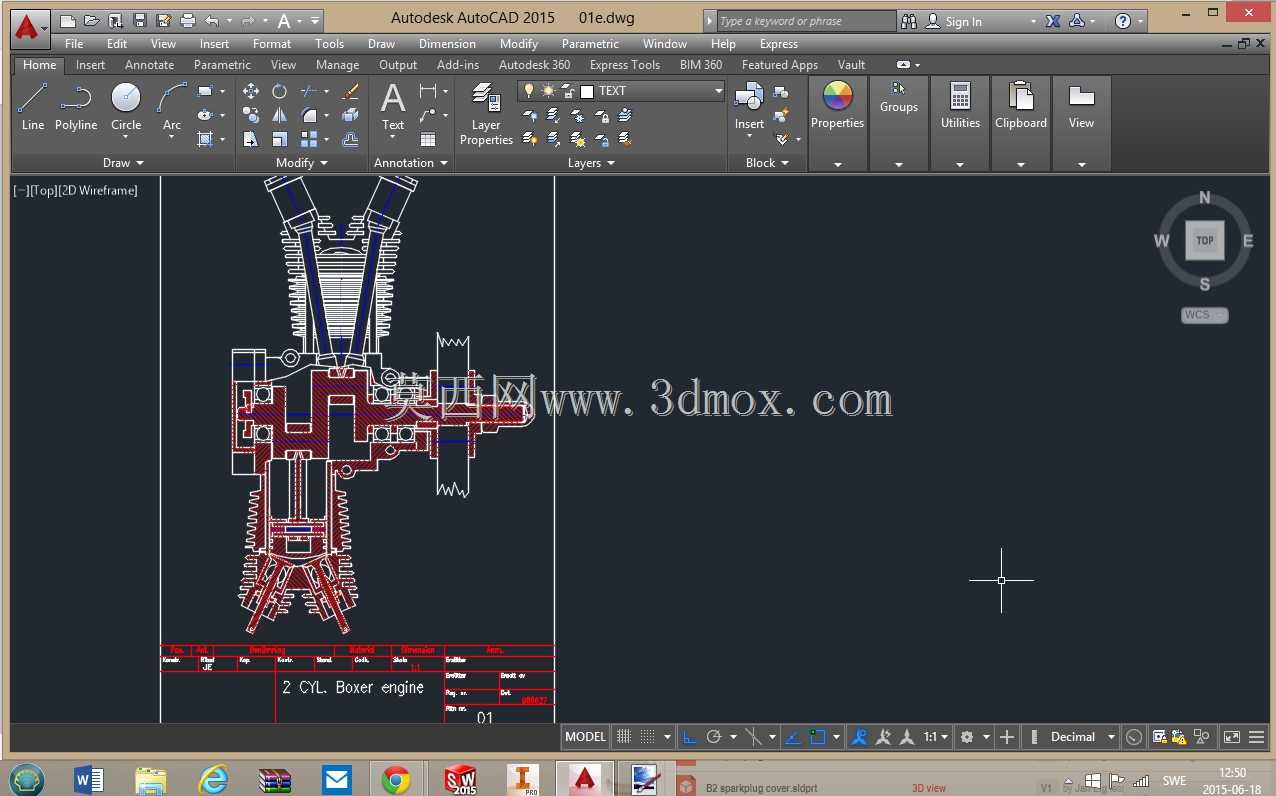Image resolution: width=1276 pixels, height=796 pixels.
Task: Select the Copy objects tool
Action: pos(250,115)
